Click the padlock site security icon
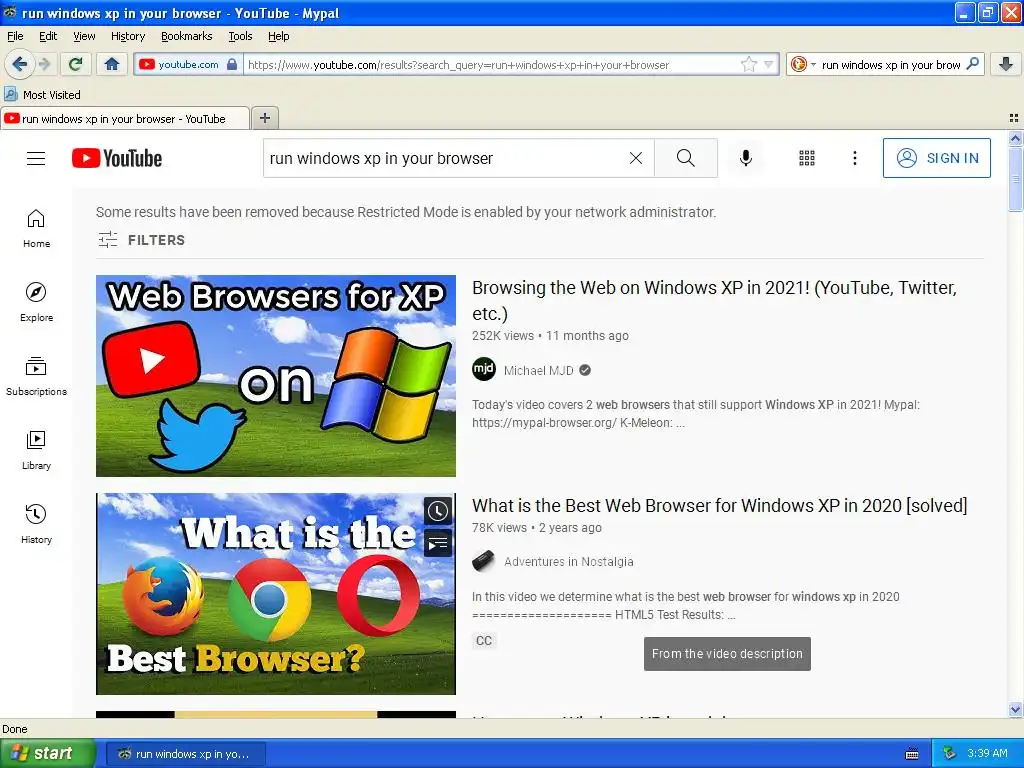The image size is (1024, 768). pyautogui.click(x=232, y=64)
